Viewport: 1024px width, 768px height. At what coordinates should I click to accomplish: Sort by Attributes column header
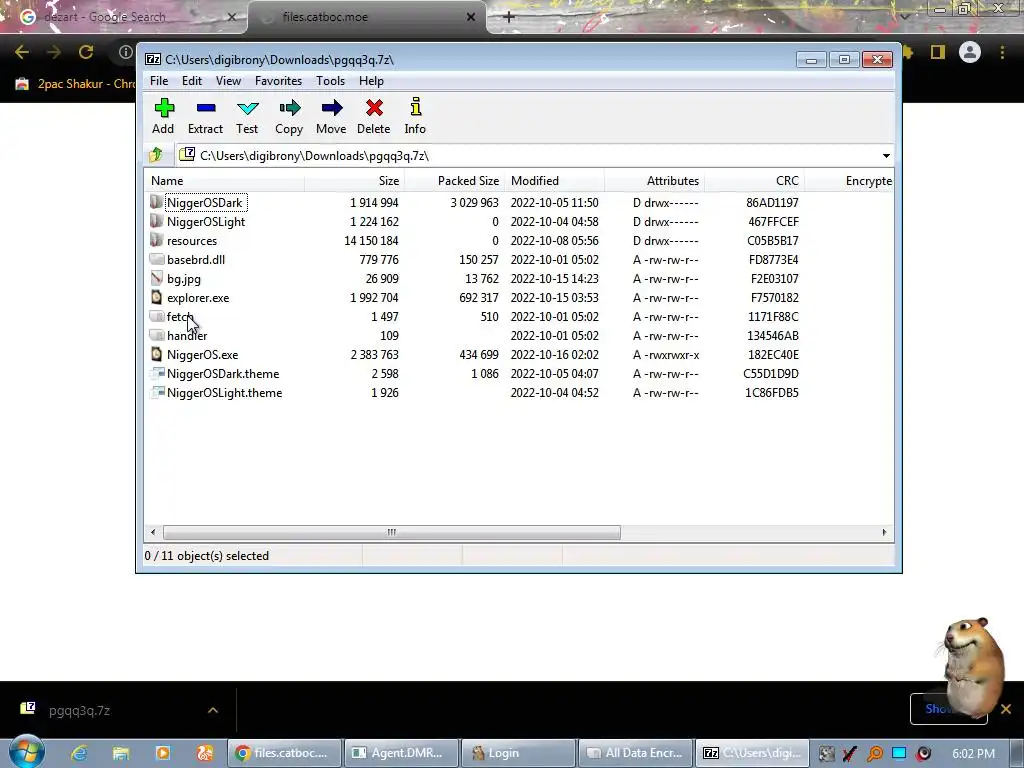pyautogui.click(x=654, y=181)
